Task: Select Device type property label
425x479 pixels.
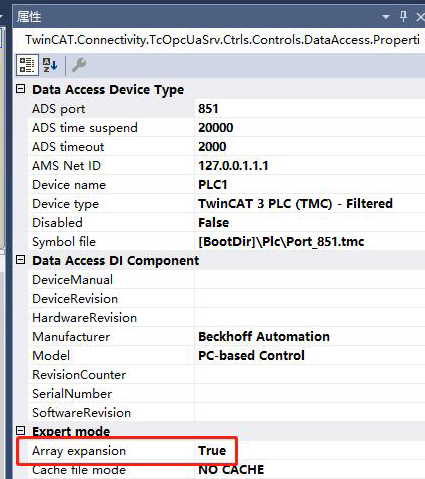Action: pos(65,204)
